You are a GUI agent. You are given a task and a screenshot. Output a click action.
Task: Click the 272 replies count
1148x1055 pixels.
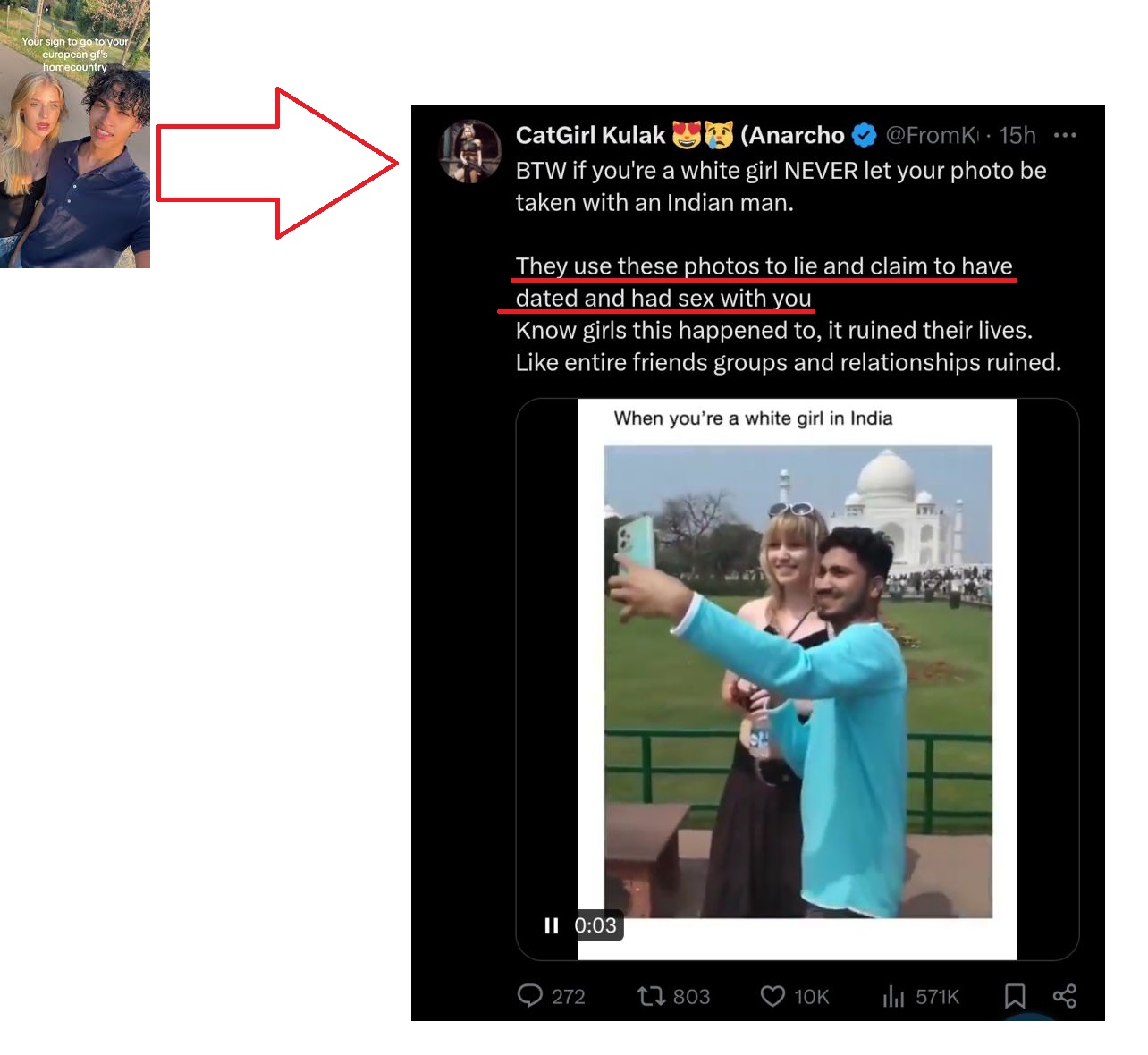pos(569,996)
